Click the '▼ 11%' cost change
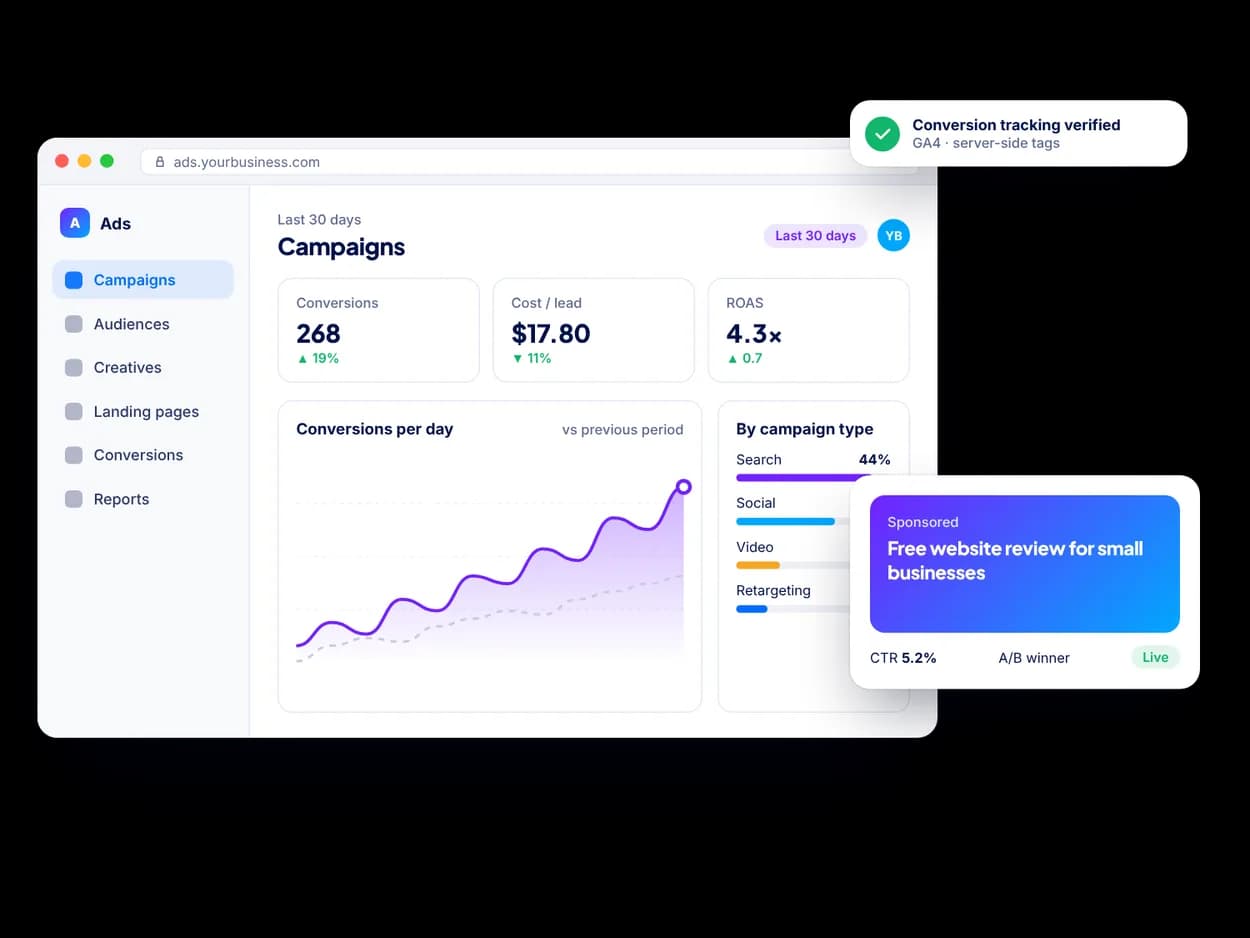Viewport: 1250px width, 938px height. coord(532,358)
